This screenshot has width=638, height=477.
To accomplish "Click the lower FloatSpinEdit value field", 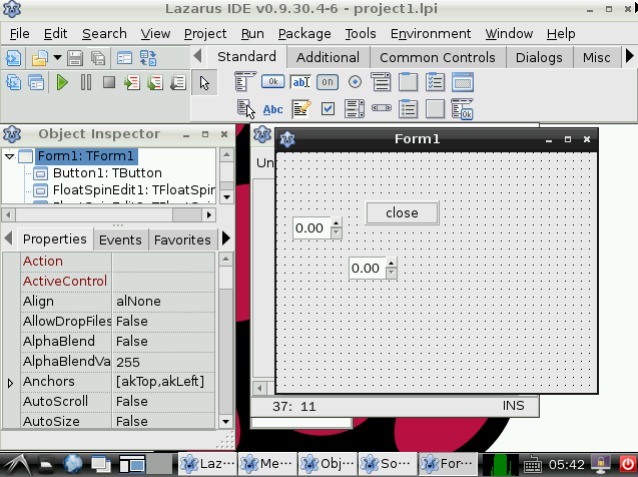I will [367, 268].
